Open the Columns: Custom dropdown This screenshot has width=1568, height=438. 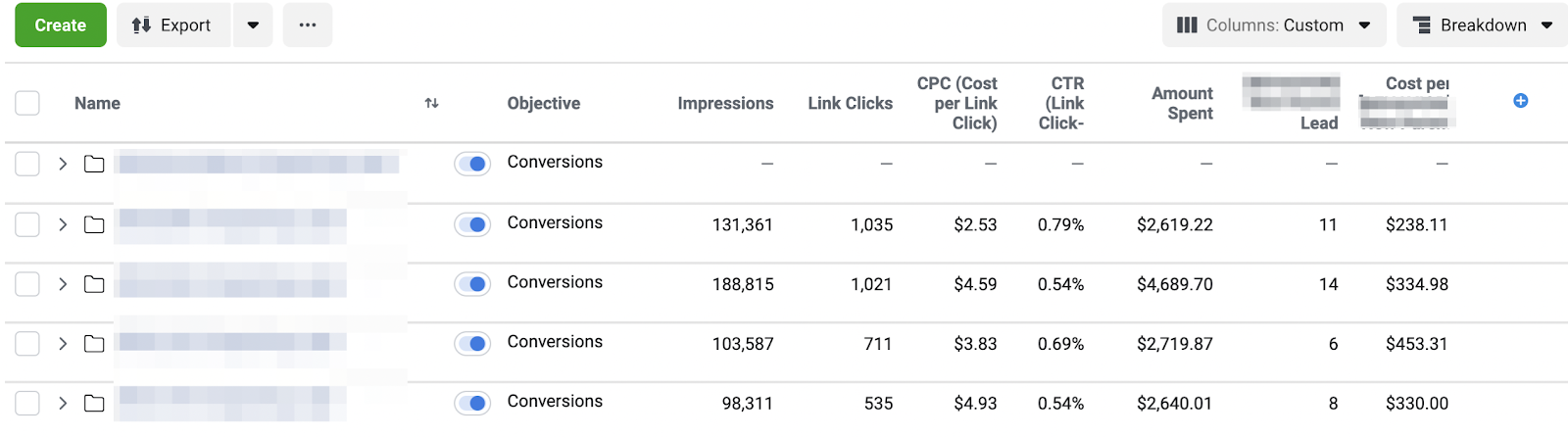(x=1273, y=25)
